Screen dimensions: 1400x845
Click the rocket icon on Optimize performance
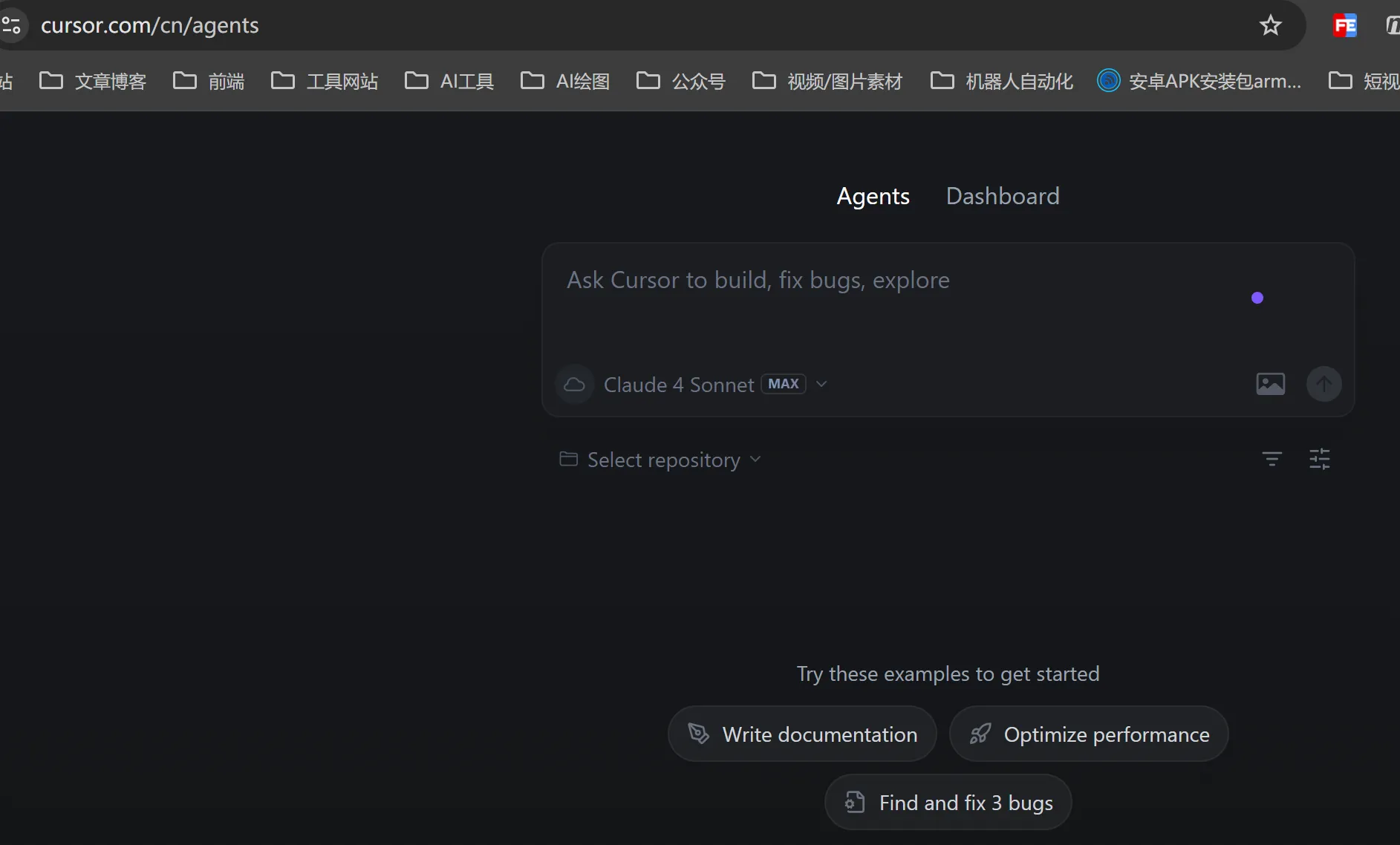pos(980,734)
